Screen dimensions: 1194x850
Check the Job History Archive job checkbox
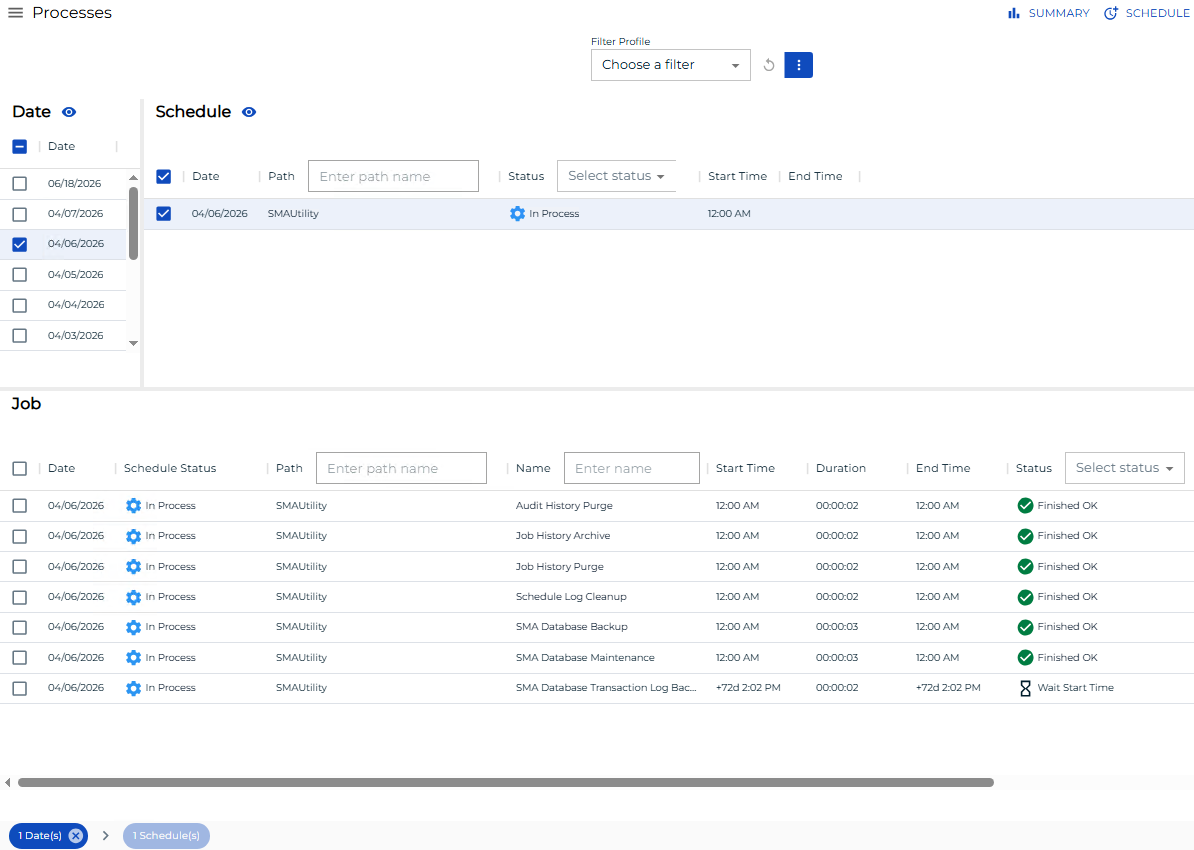click(x=20, y=536)
